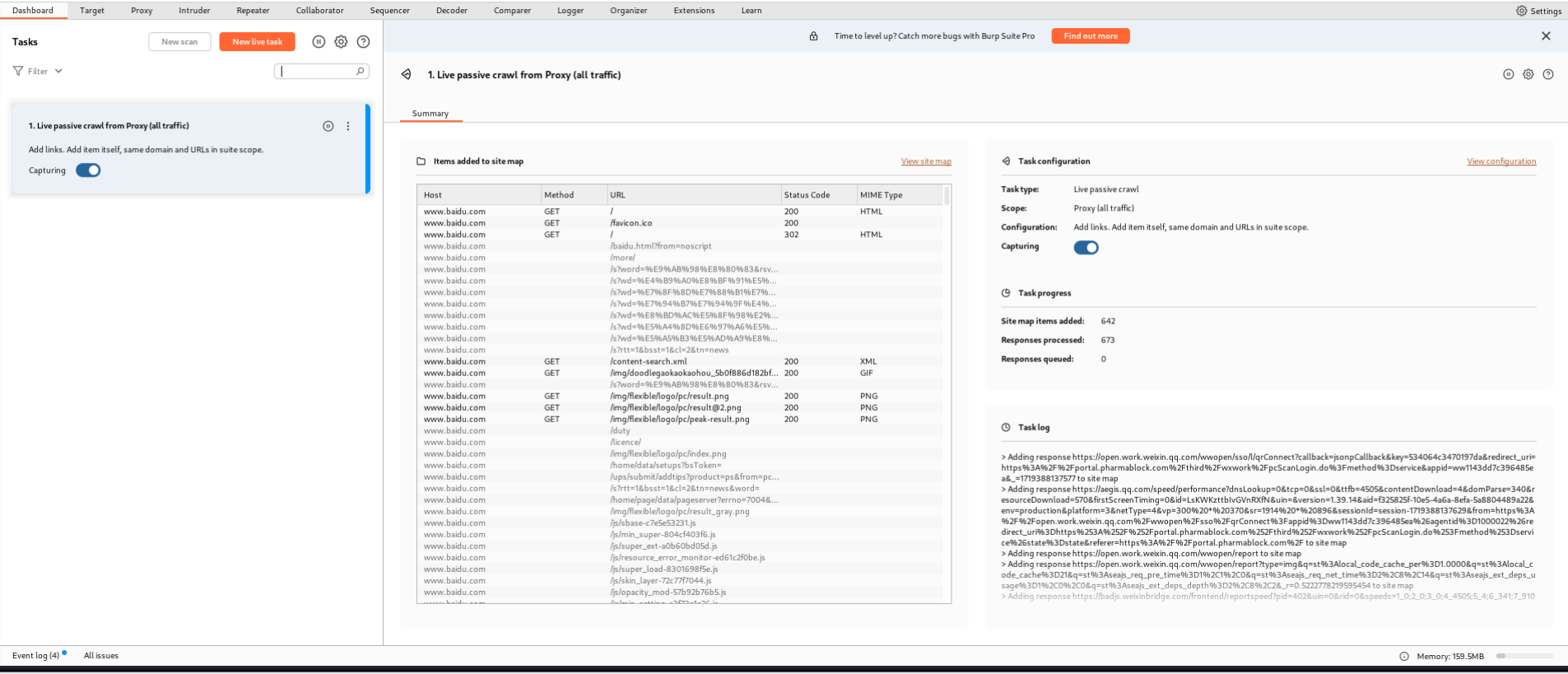The height and width of the screenshot is (674, 1568).
Task: Toggle Capturing switch in Task configuration
Action: click(x=1086, y=248)
